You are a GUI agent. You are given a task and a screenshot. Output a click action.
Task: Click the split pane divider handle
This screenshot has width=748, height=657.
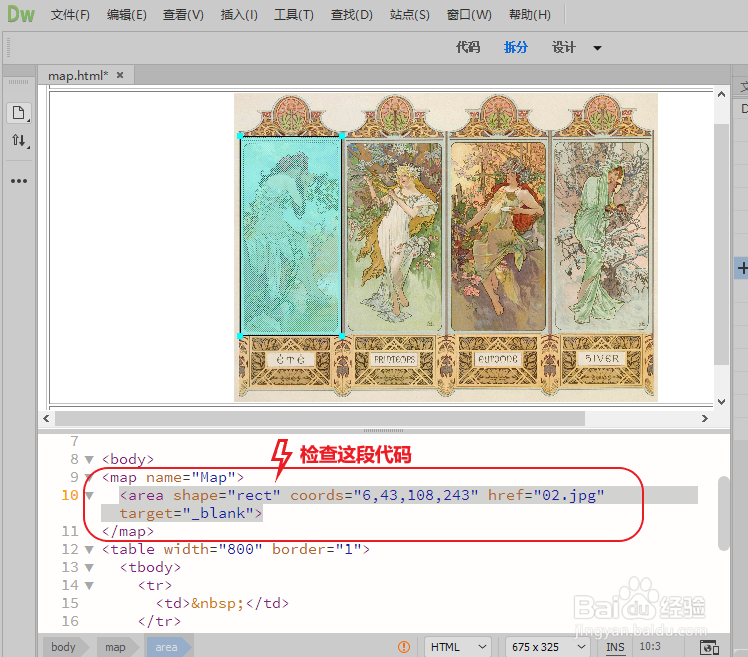point(384,430)
